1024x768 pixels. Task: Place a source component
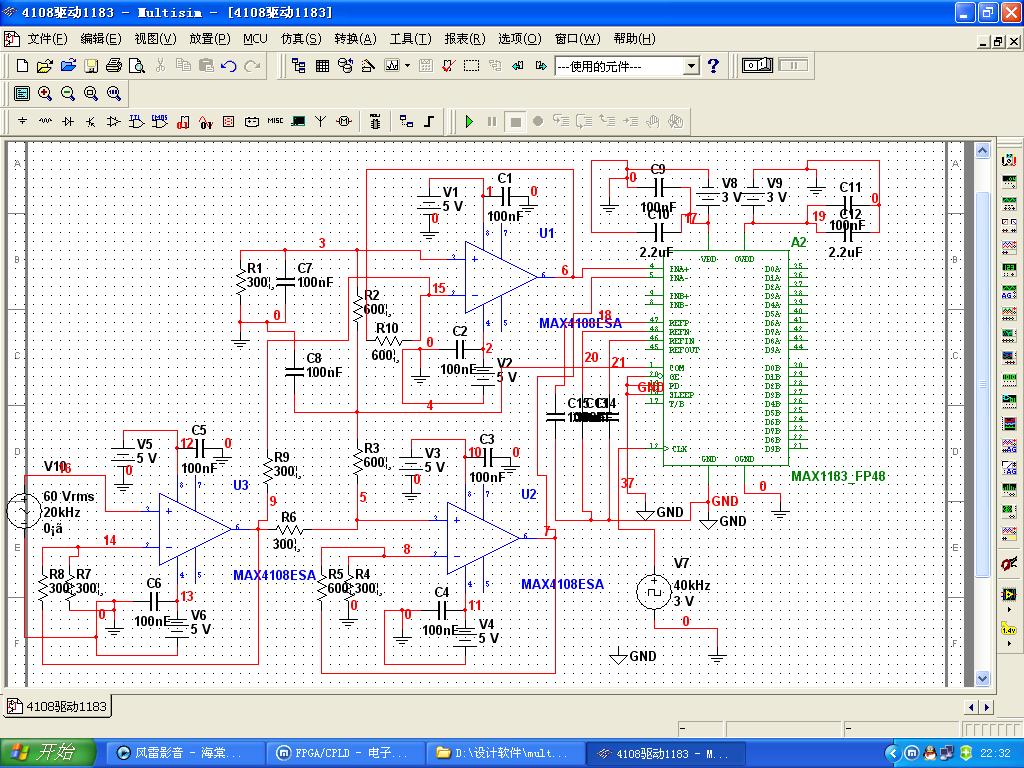click(x=22, y=121)
